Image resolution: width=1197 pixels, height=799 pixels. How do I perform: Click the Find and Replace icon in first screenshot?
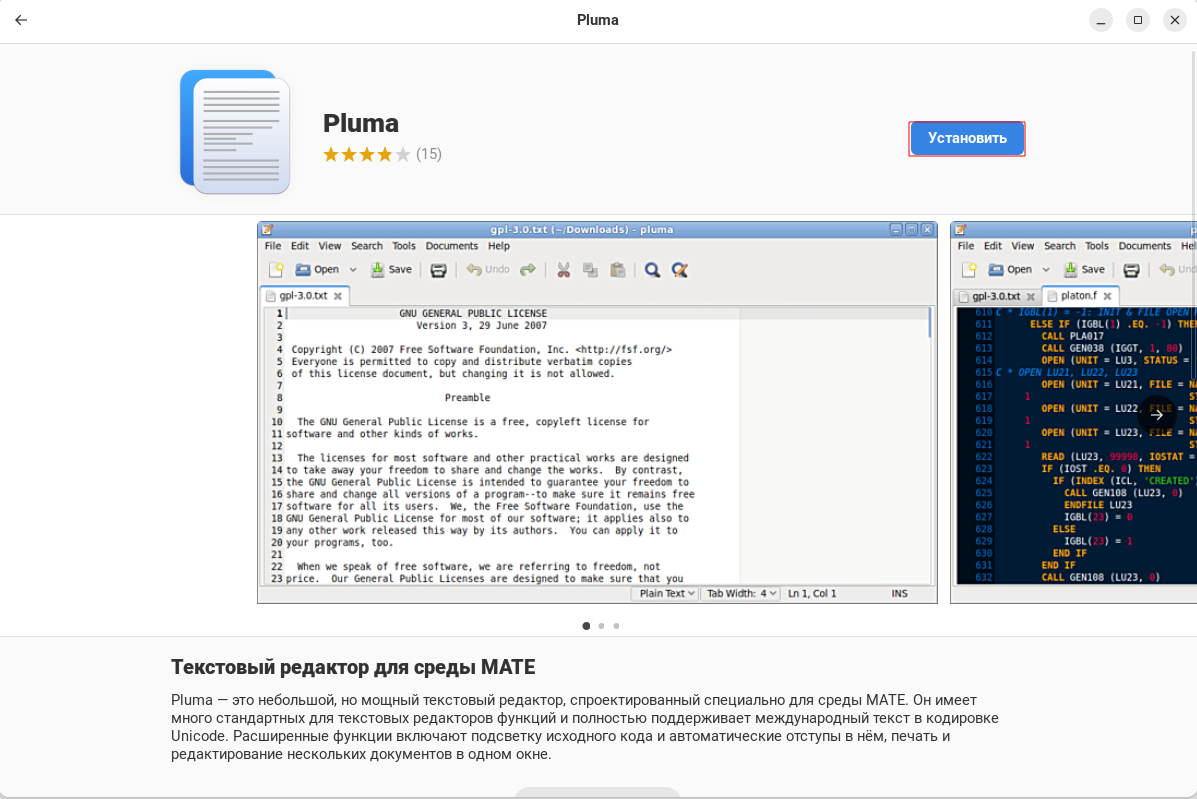(x=679, y=270)
